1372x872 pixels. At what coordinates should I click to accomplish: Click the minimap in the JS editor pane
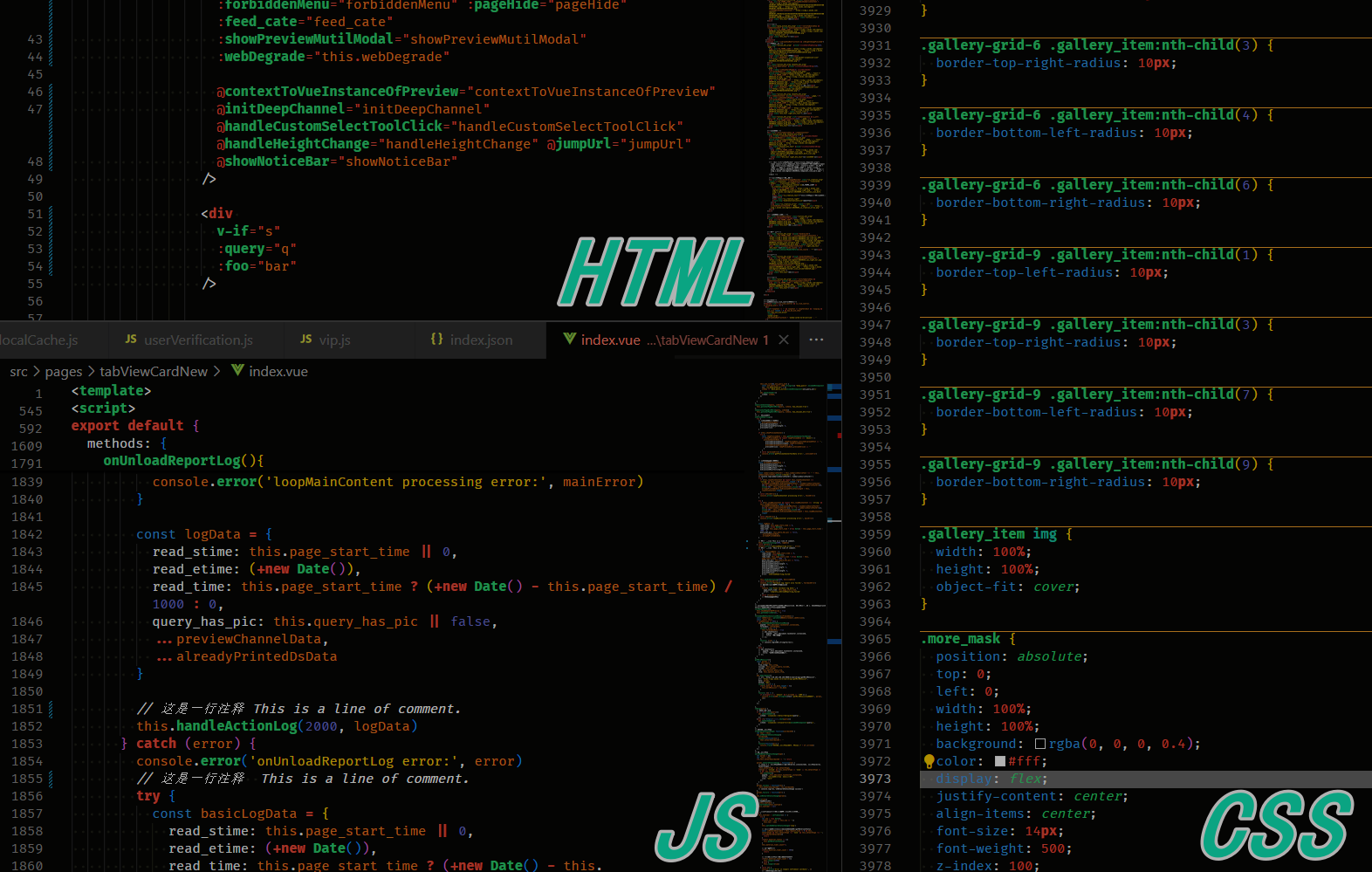tap(790, 627)
